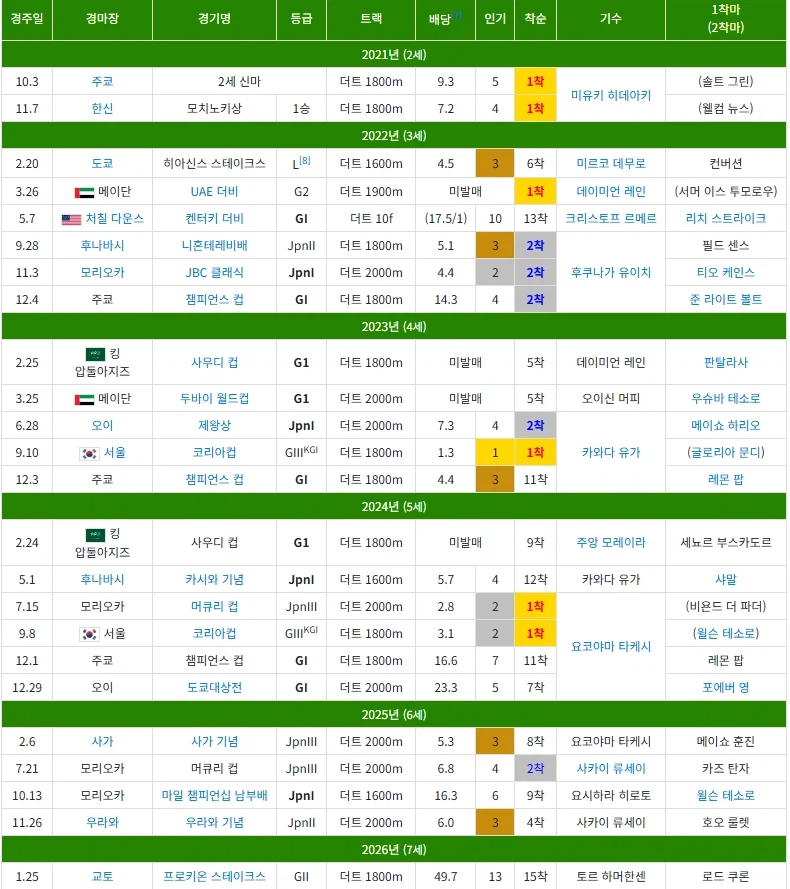Click the UAE flag in UAE 더비 row
The width and height of the screenshot is (790, 889).
(x=84, y=191)
